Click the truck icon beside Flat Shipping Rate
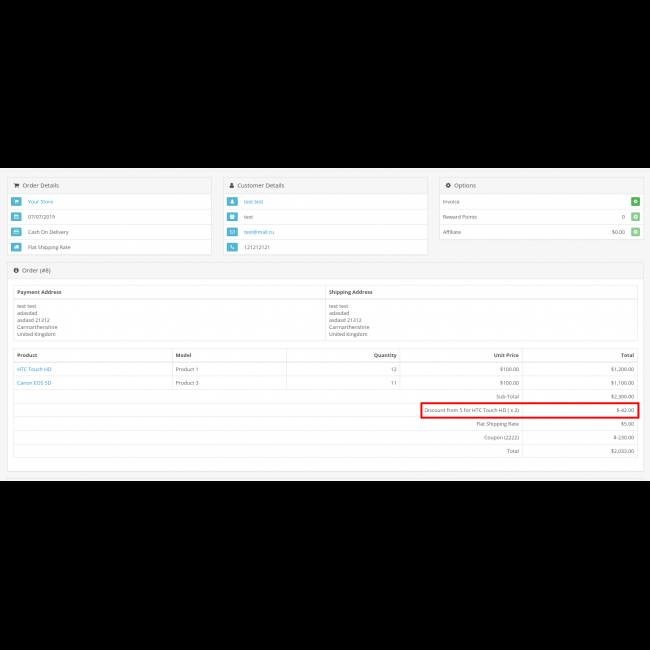 (16, 247)
